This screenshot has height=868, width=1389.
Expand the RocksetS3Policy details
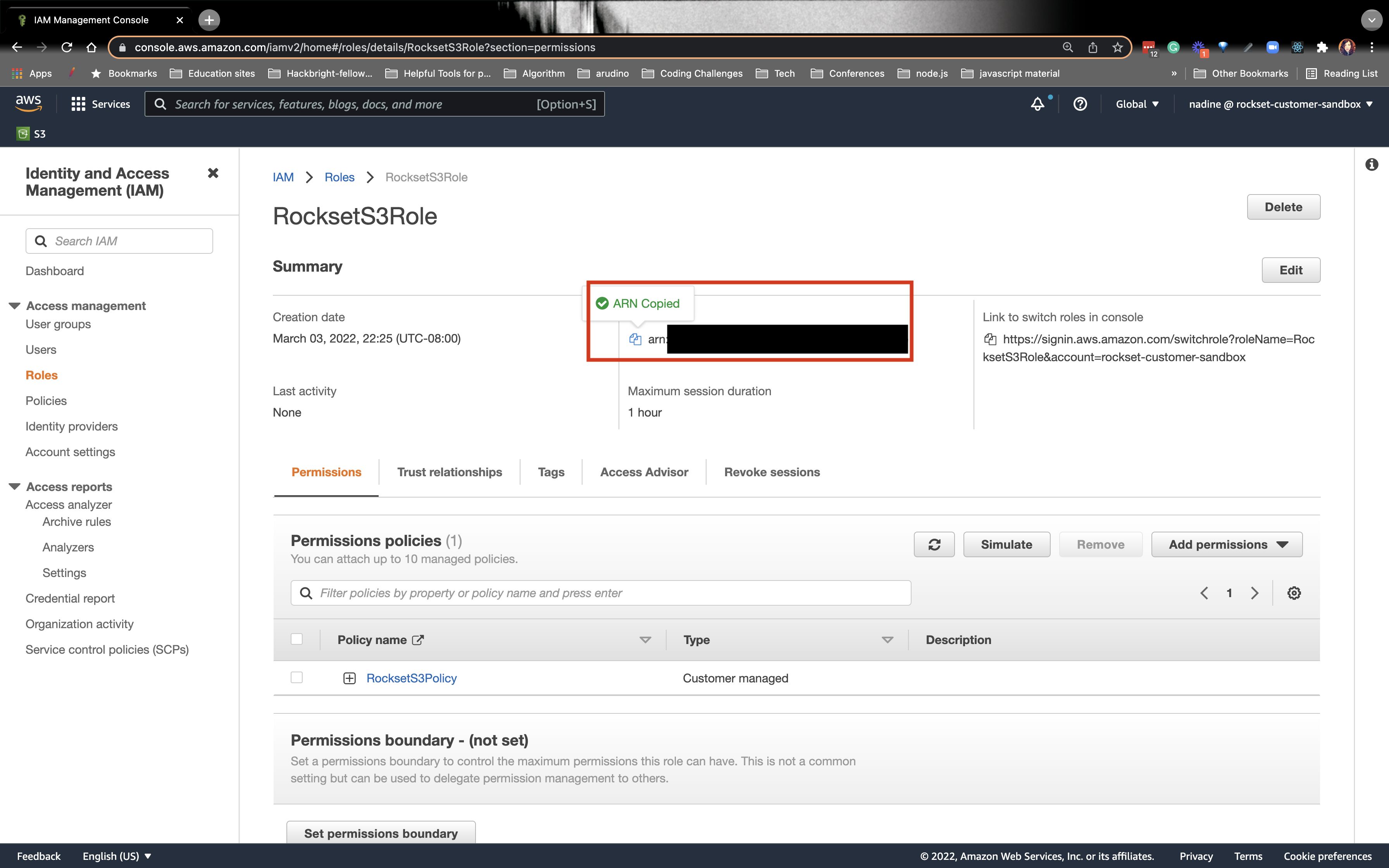(x=350, y=679)
